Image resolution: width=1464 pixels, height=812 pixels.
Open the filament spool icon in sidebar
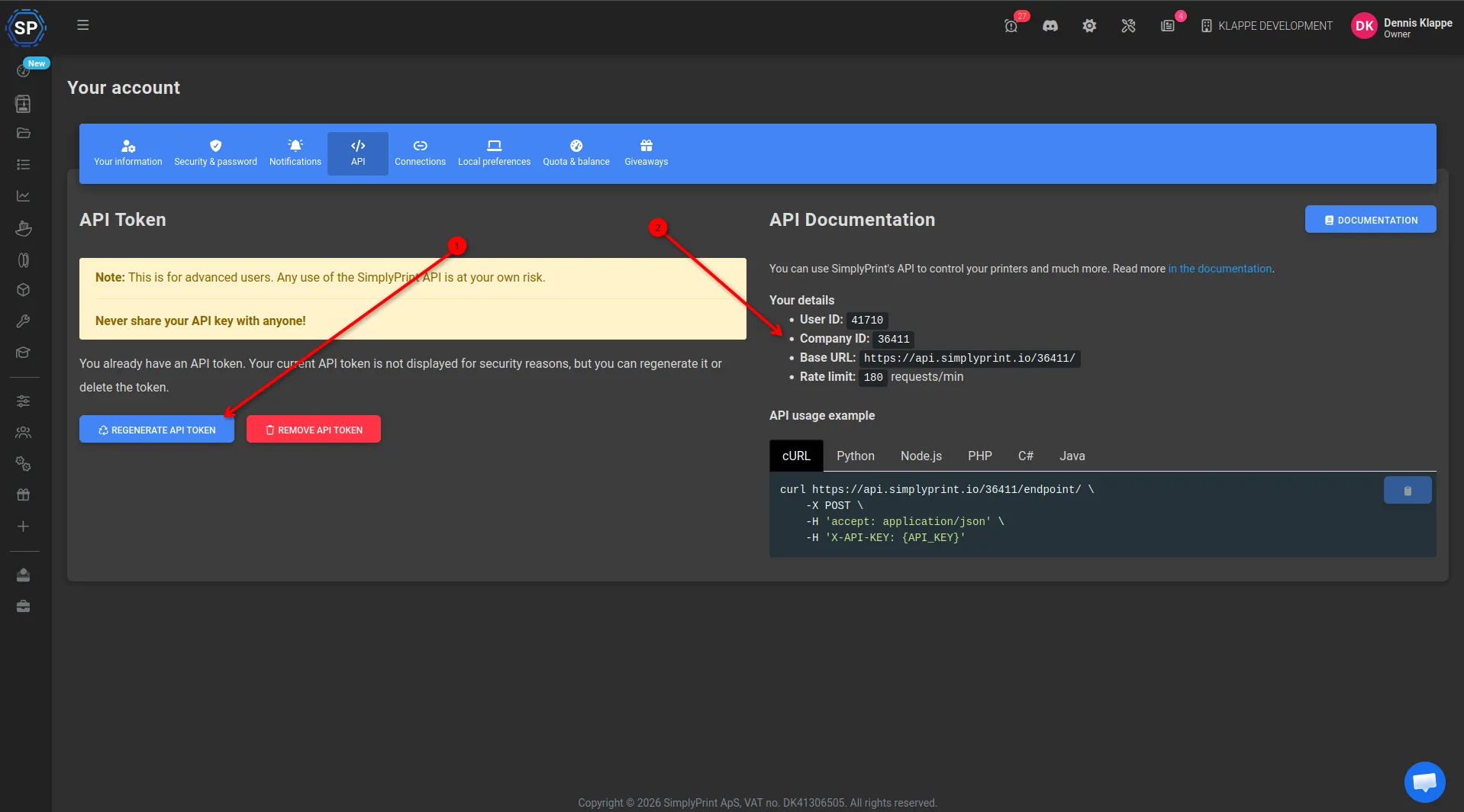[x=24, y=260]
